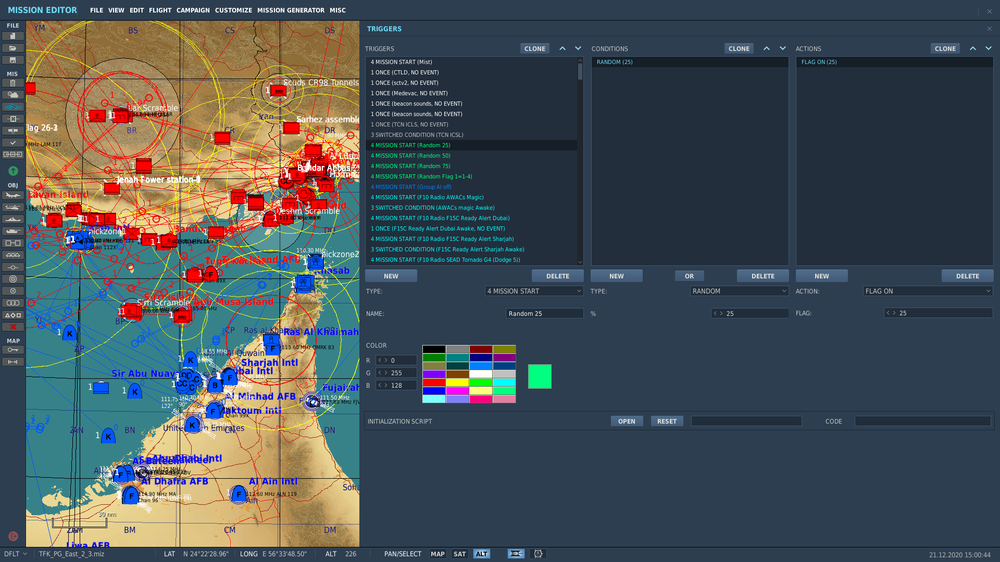Screen dimensions: 1000x562
Task: Click the red X delete object icon
Action: point(13,327)
